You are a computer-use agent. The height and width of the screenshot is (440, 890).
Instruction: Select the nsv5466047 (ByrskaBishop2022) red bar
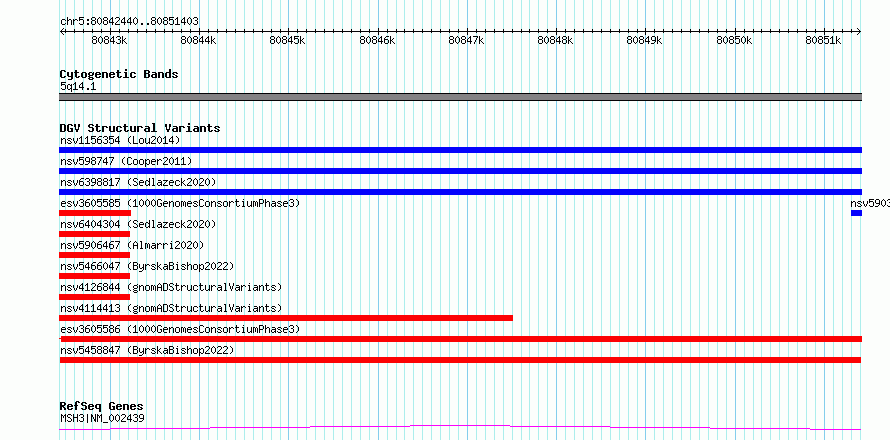coord(94,276)
